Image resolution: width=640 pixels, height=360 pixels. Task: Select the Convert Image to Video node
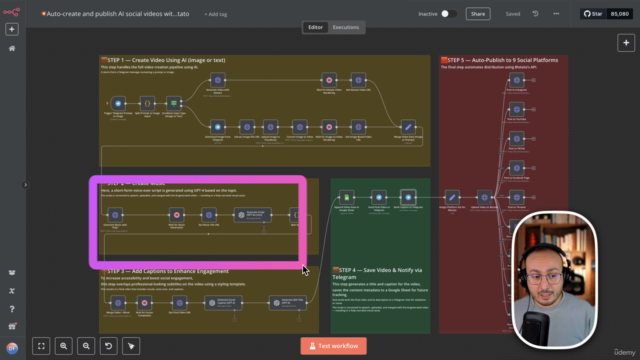[x=300, y=127]
